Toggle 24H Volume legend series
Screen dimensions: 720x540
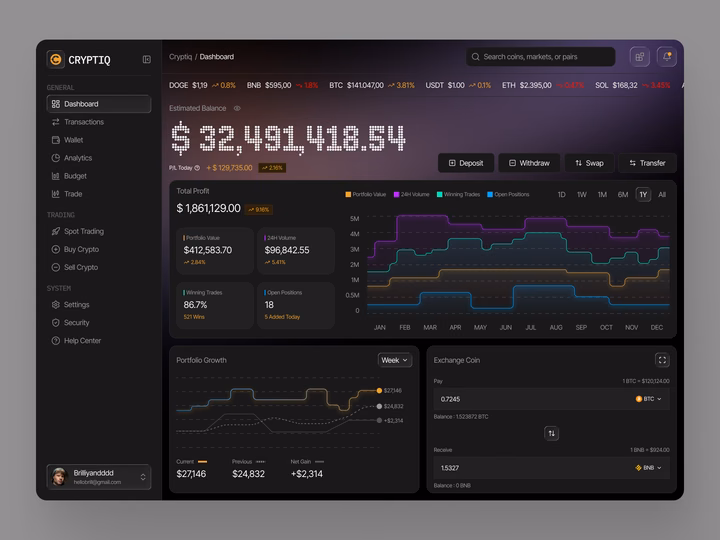pyautogui.click(x=411, y=194)
